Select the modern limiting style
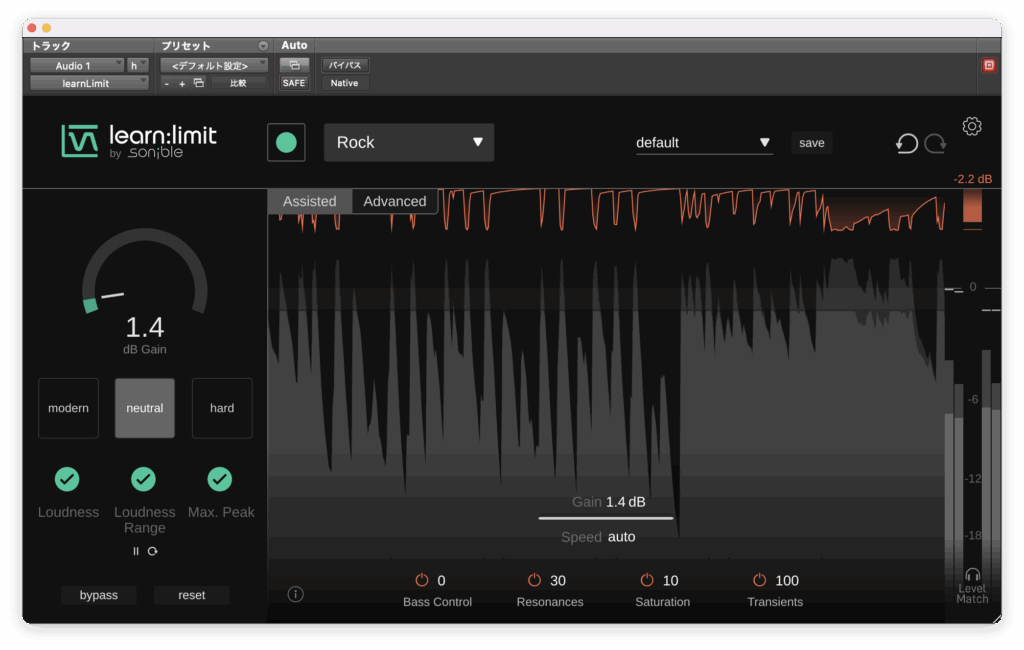Screen dimensions: 1024x650 tap(69, 408)
